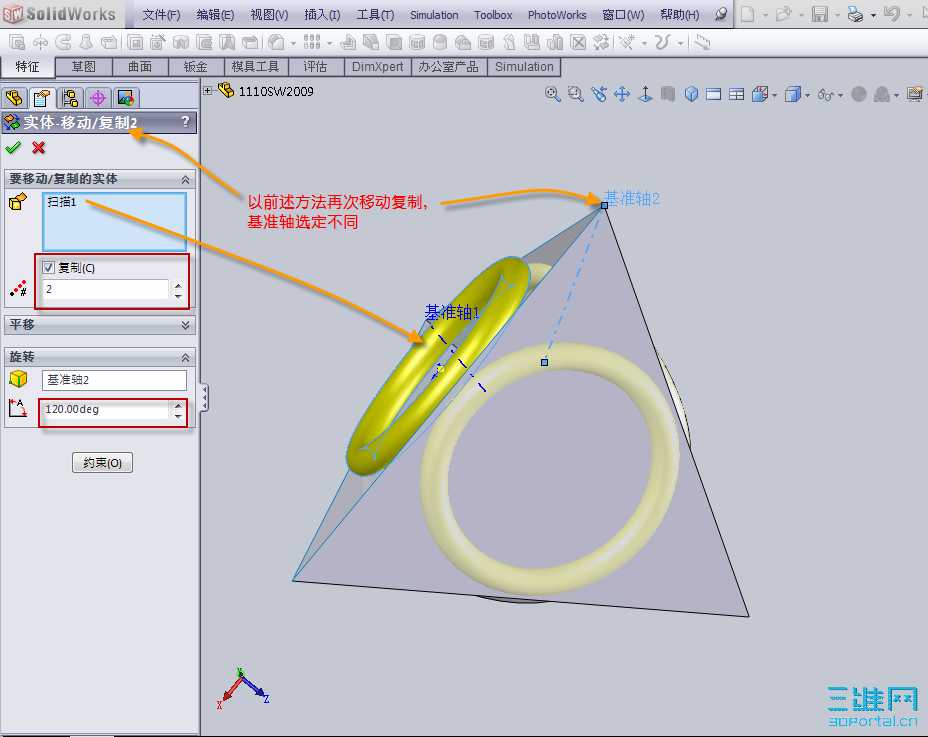Expand the 1110SW2009 flyout tree node

[207, 91]
